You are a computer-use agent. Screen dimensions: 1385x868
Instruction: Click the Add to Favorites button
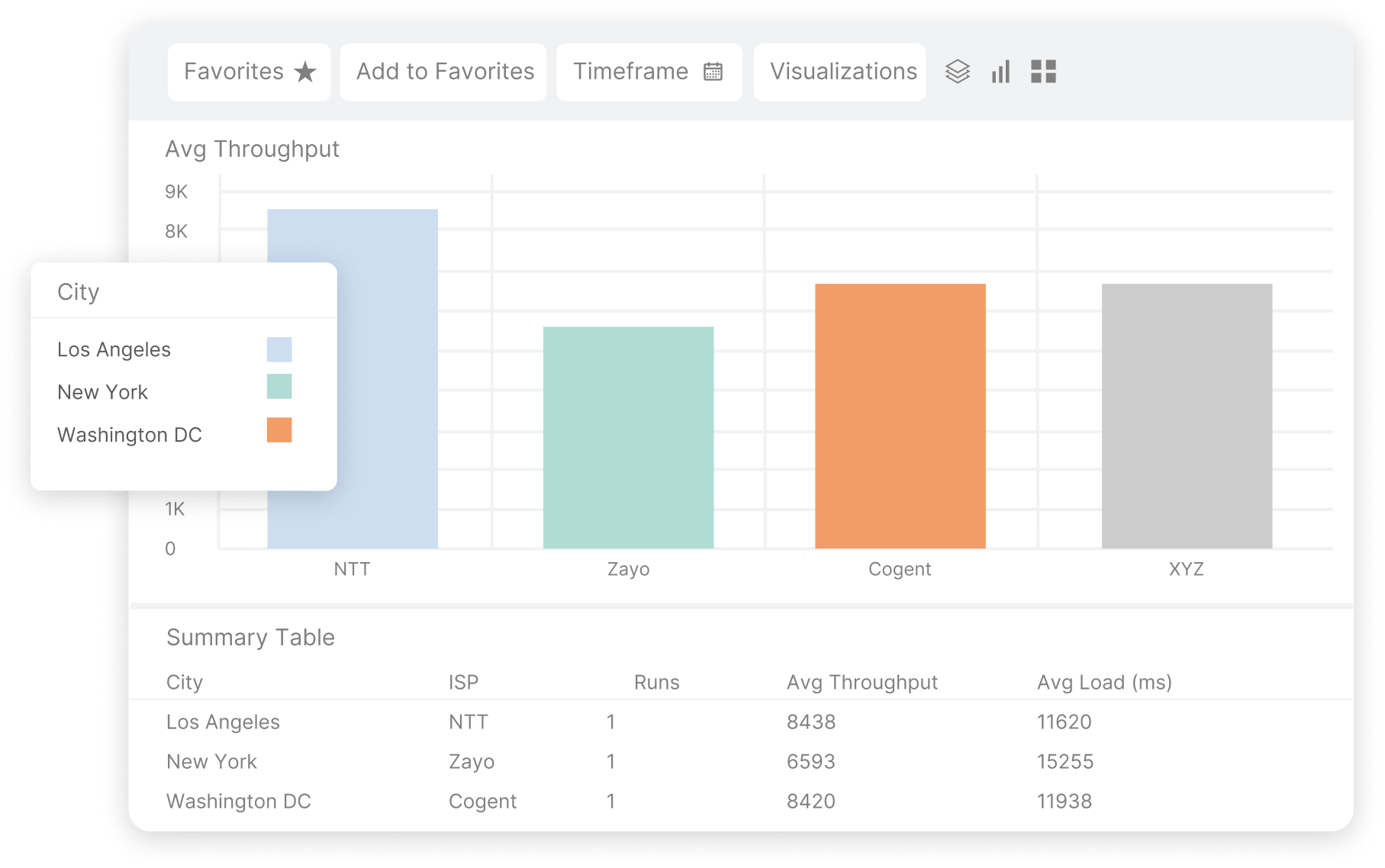(443, 71)
